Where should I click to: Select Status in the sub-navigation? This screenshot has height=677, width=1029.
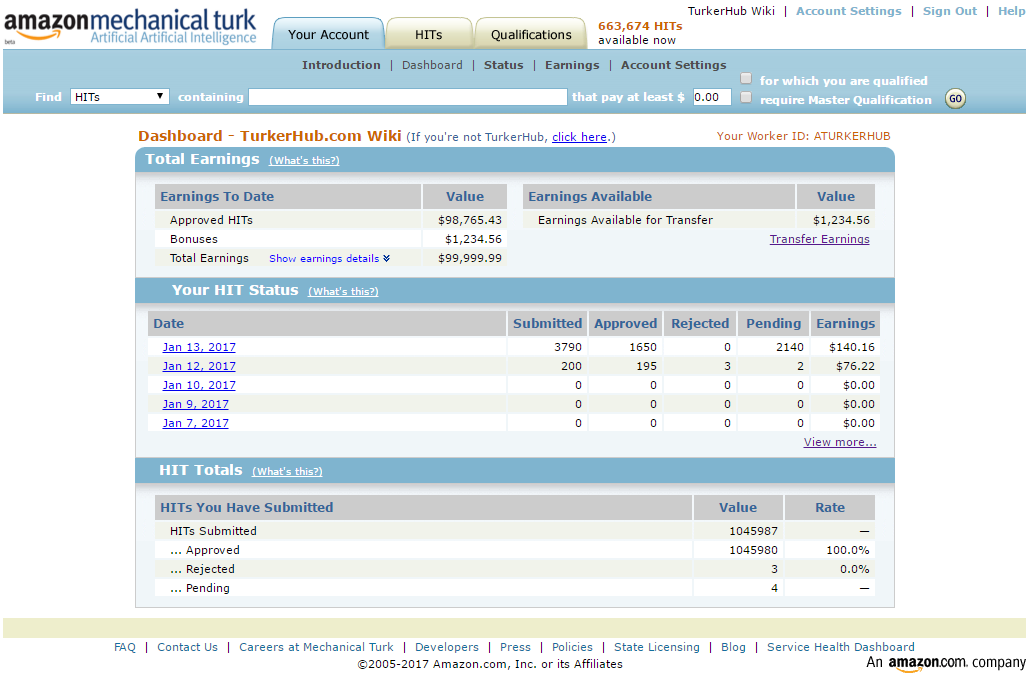tap(503, 65)
